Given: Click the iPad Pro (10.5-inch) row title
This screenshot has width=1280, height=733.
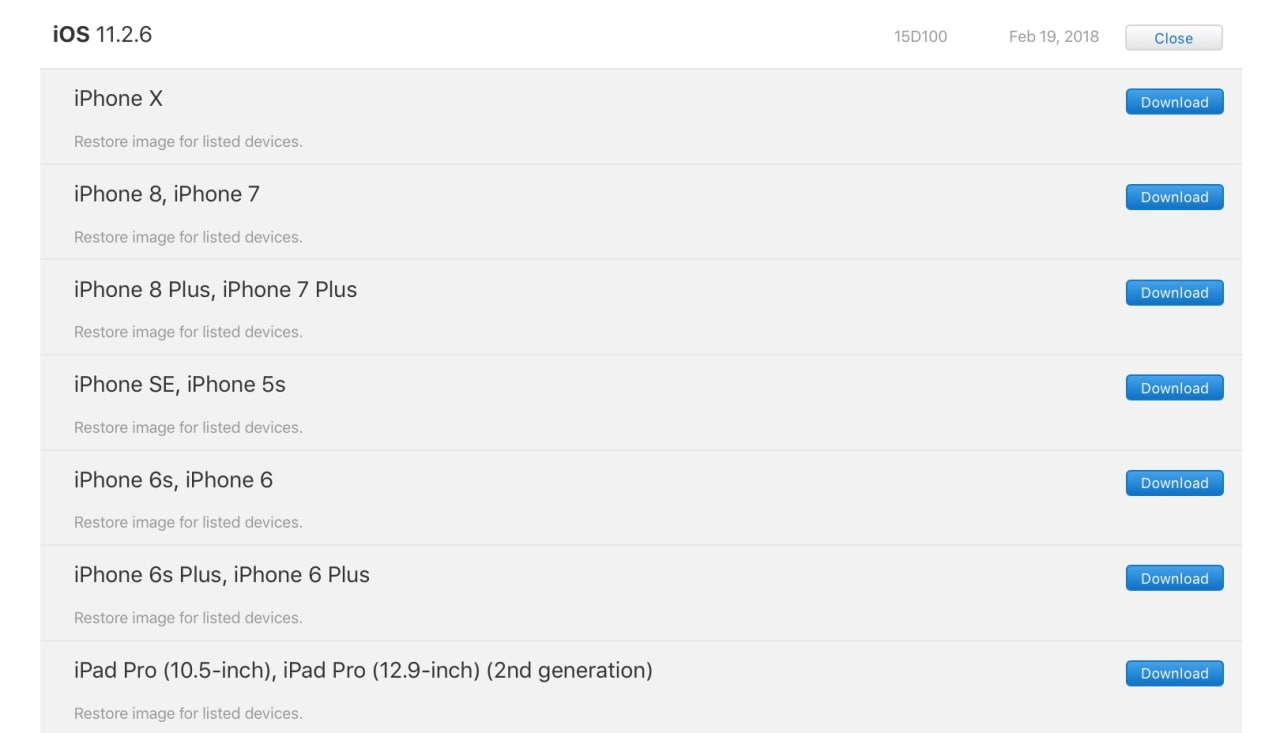Looking at the screenshot, I should [x=363, y=670].
